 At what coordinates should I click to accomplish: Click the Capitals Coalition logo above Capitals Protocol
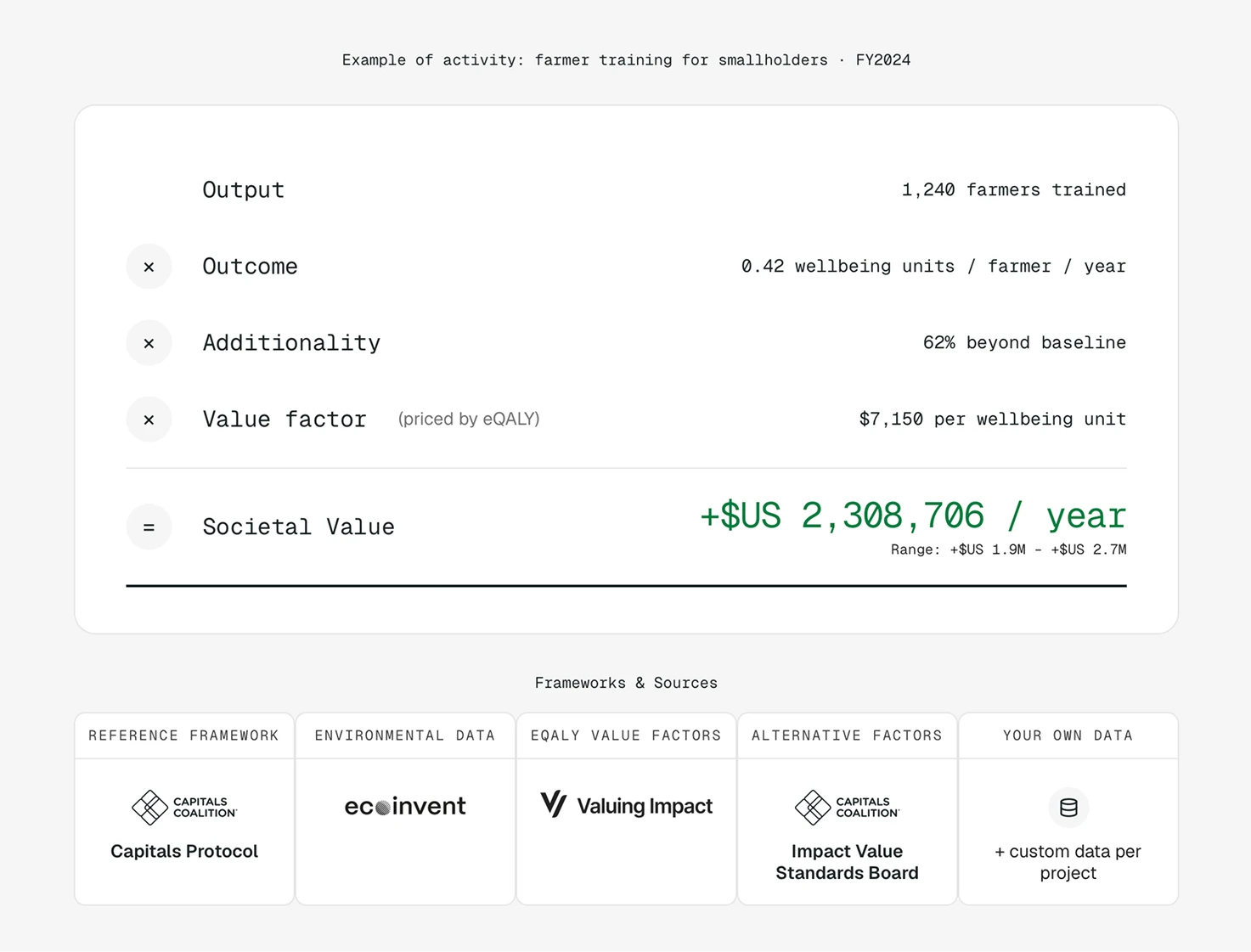(x=184, y=807)
